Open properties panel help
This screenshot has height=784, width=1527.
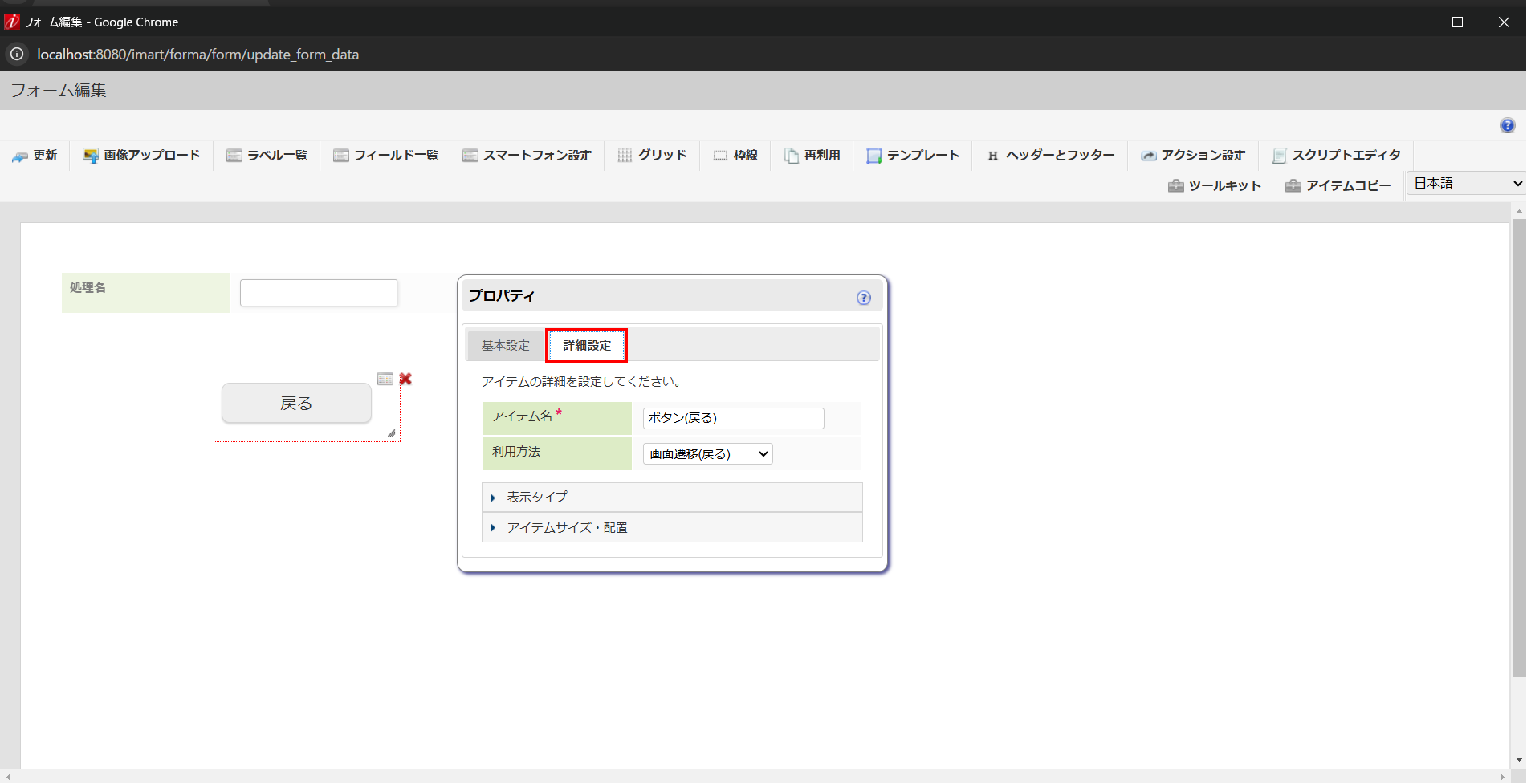point(864,297)
